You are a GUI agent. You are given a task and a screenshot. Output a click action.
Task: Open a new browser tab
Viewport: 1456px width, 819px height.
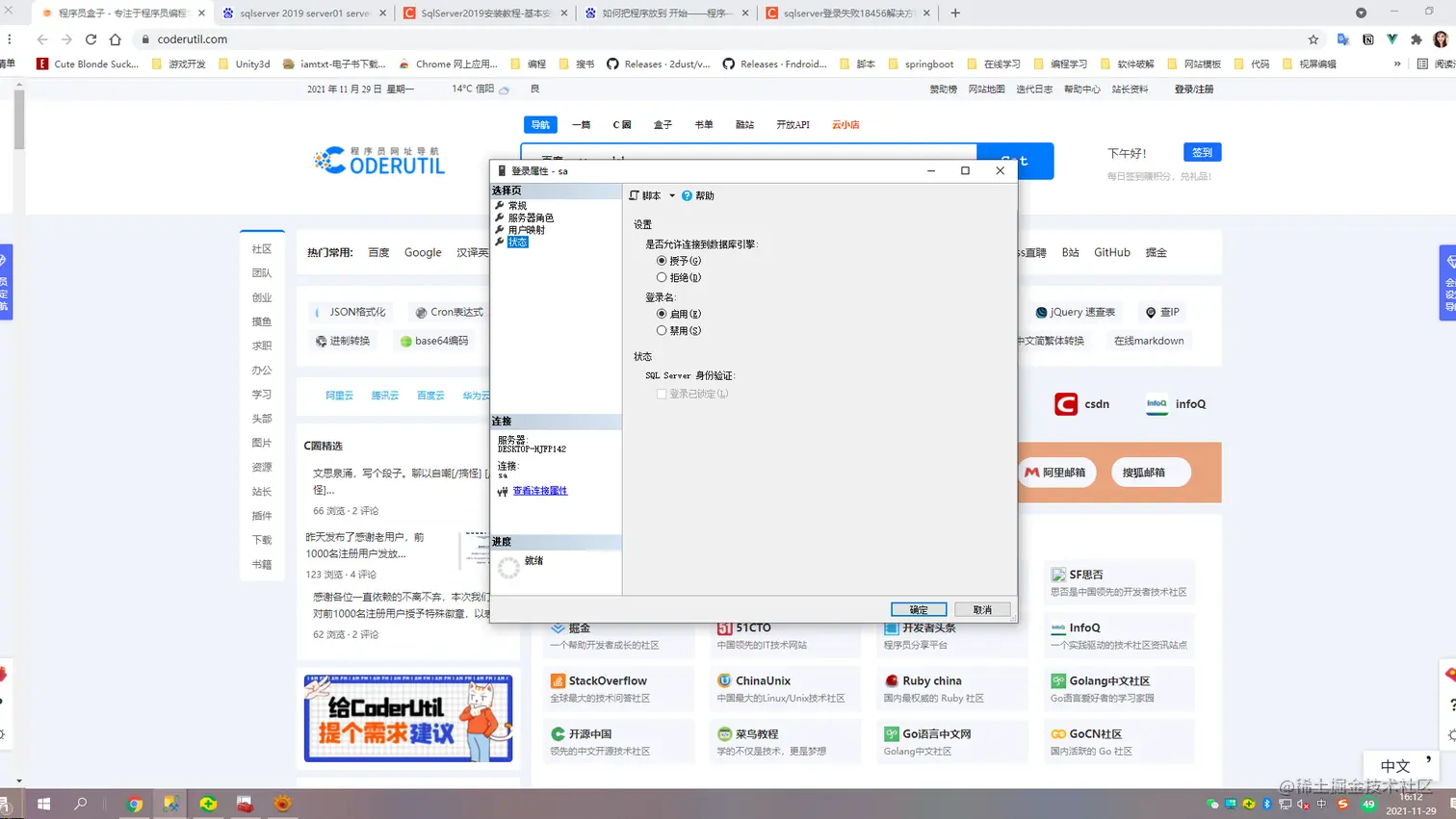tap(955, 13)
